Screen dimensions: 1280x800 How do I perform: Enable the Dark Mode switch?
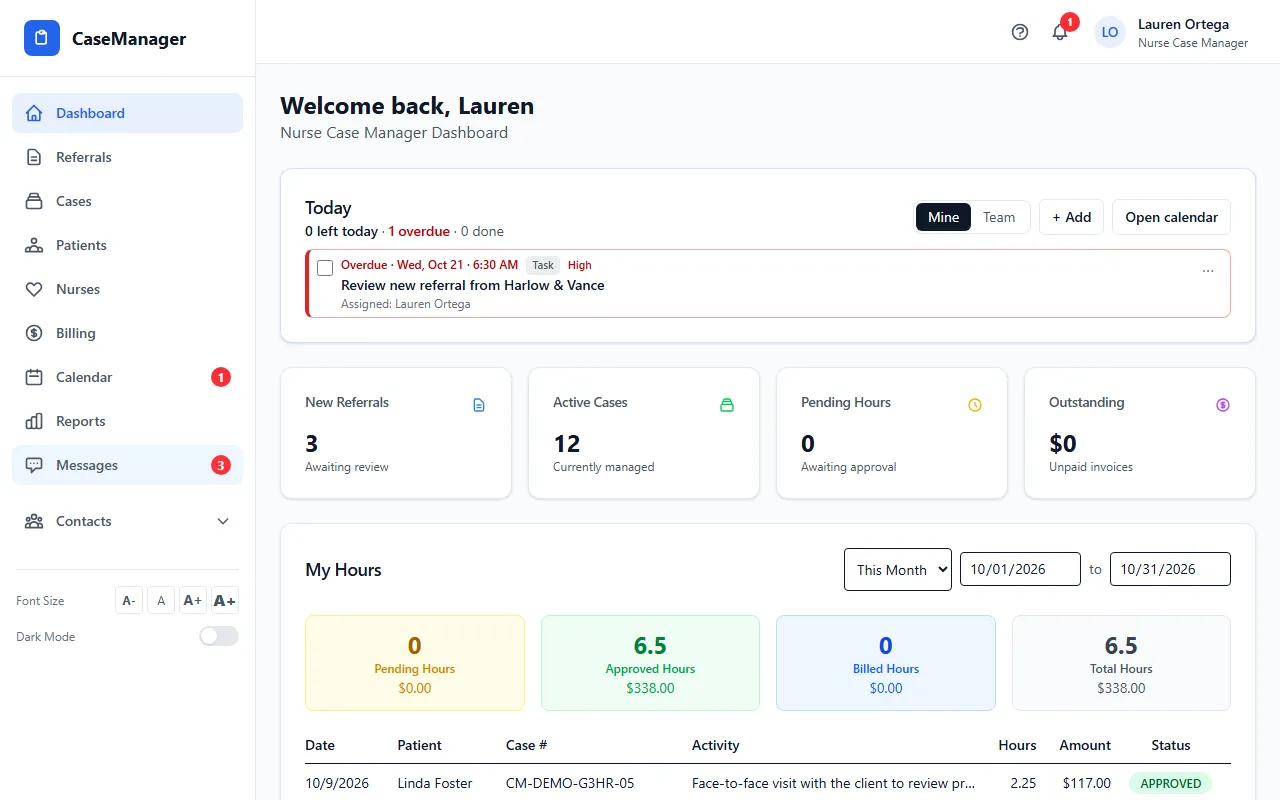pos(219,636)
